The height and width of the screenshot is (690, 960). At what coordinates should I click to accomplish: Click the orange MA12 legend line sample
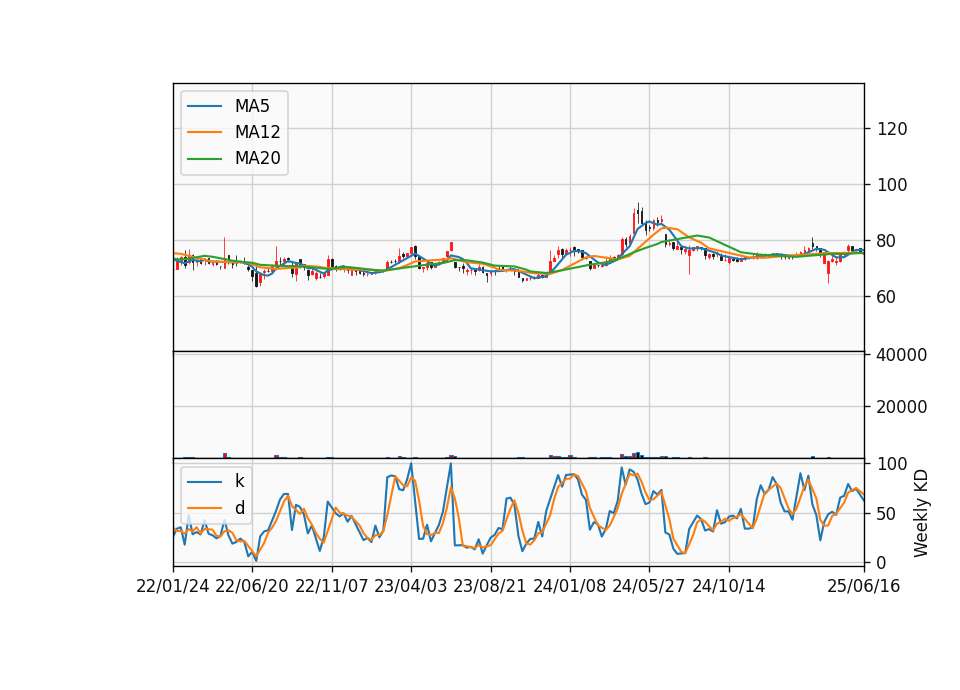(x=204, y=132)
